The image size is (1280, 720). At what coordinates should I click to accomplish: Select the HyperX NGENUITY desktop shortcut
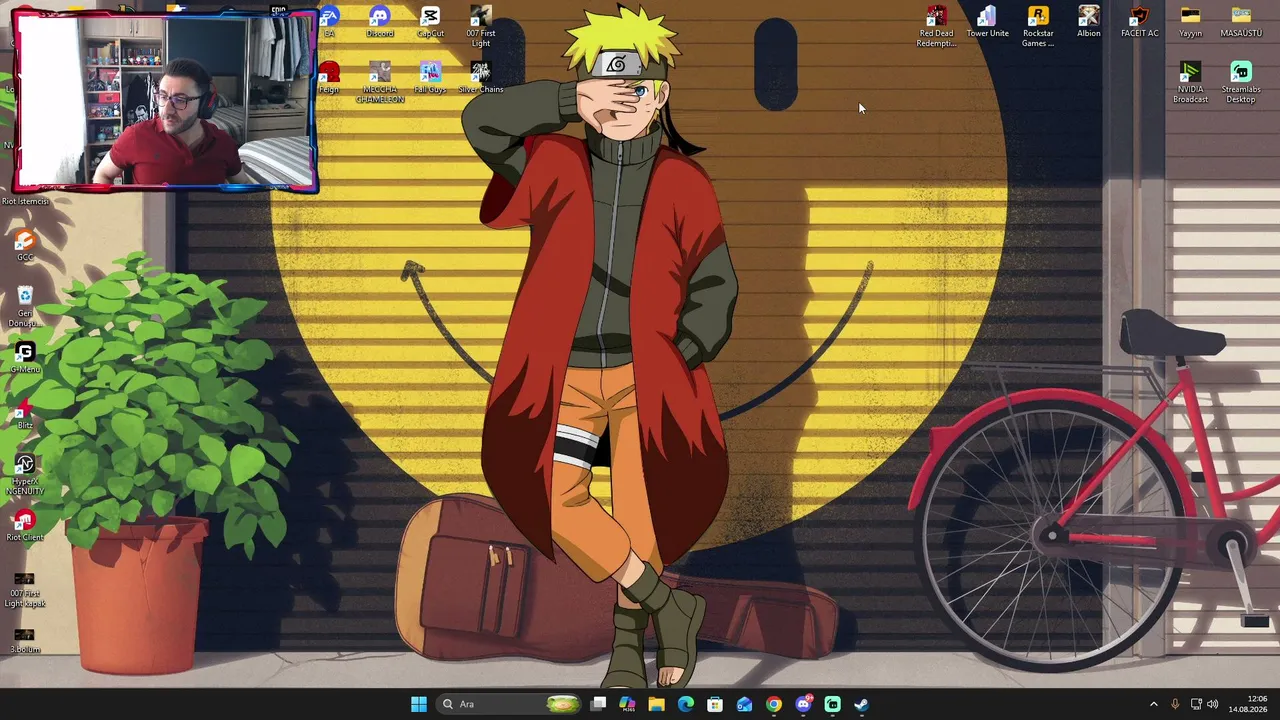tap(25, 475)
